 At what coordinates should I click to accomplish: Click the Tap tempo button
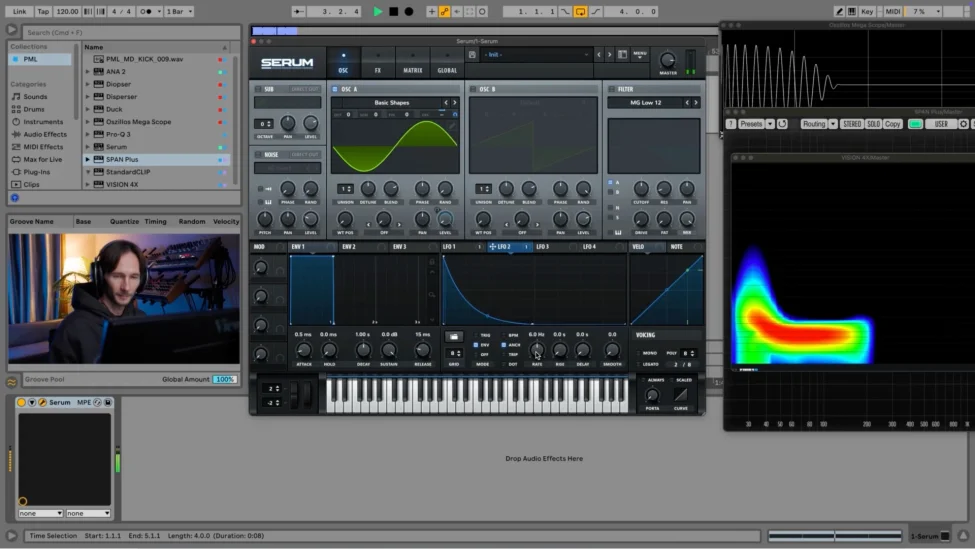(x=43, y=11)
